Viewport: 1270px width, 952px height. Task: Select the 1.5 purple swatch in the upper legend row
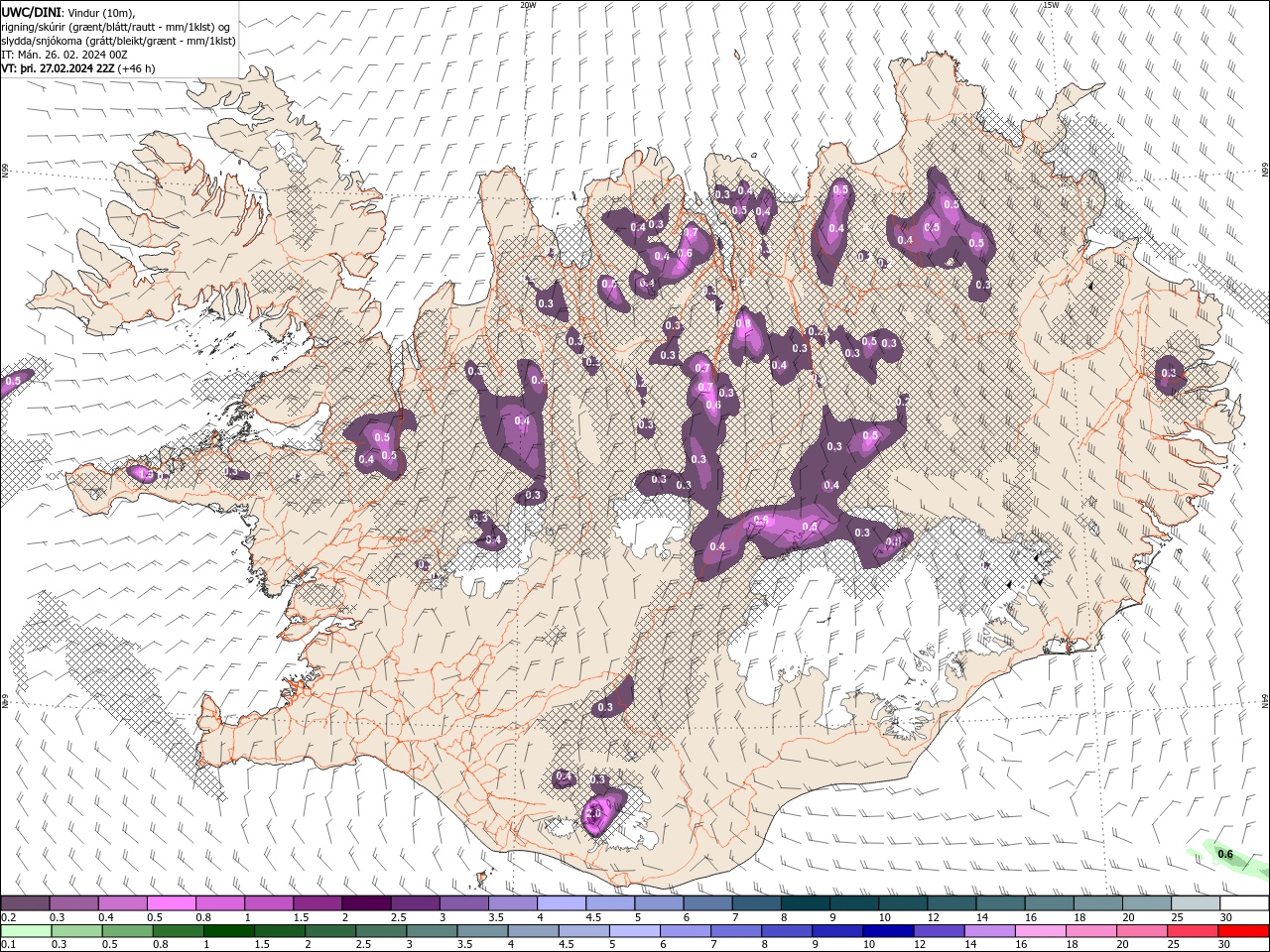tap(317, 903)
